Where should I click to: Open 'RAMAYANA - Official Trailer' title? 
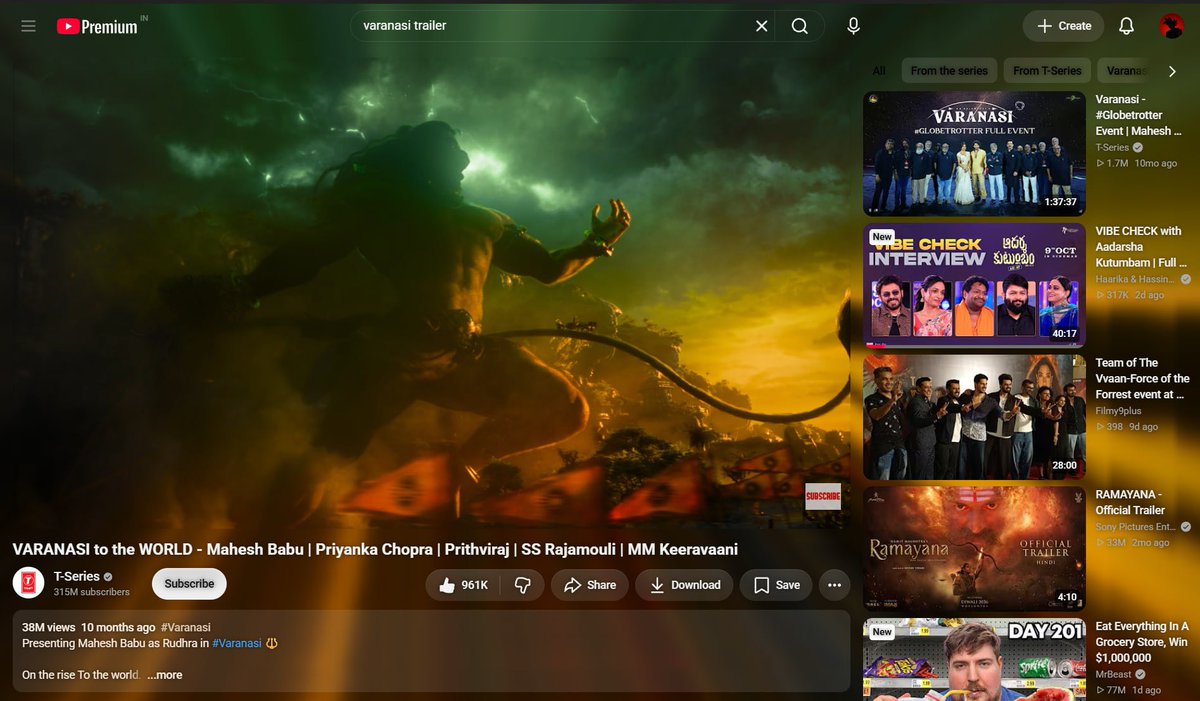tap(1130, 502)
